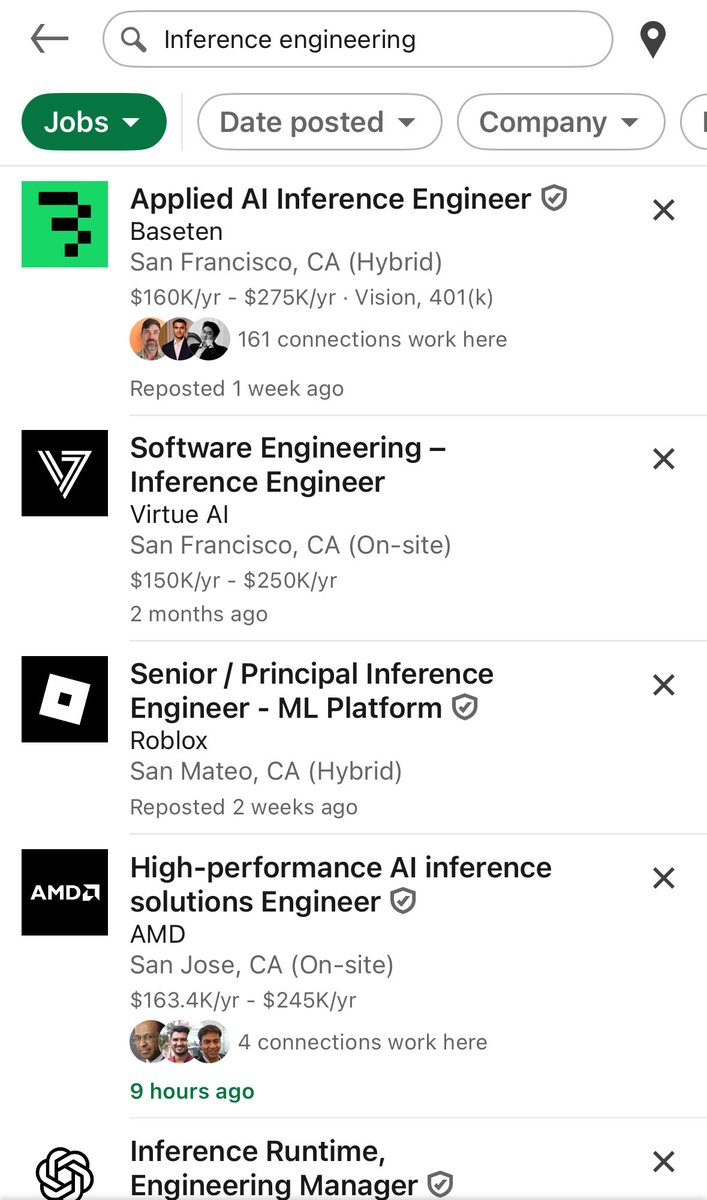Tap the Roblox logo thumbnail

65,699
